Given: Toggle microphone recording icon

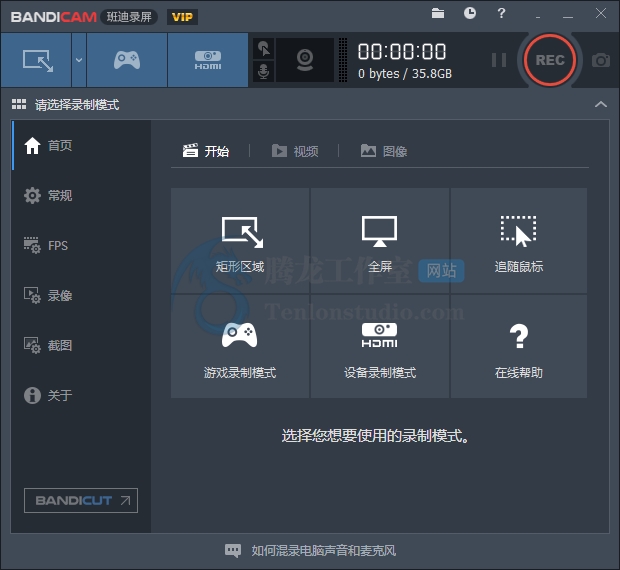Looking at the screenshot, I should 263,71.
